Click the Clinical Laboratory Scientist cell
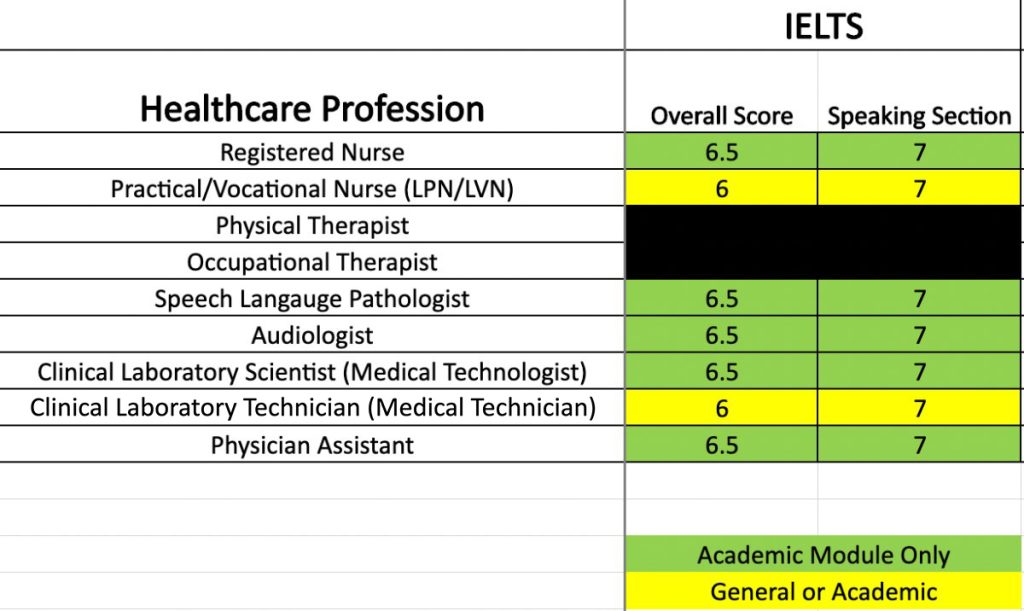The image size is (1024, 611). tap(312, 372)
